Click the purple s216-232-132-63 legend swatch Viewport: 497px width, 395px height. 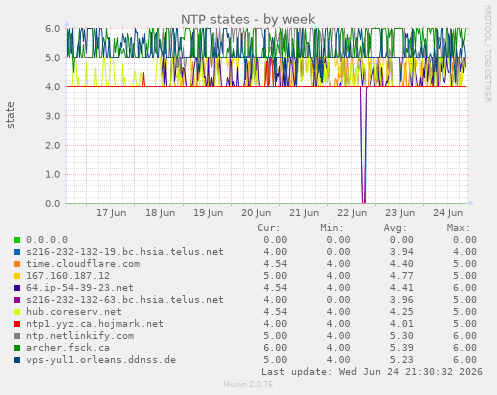point(17,300)
